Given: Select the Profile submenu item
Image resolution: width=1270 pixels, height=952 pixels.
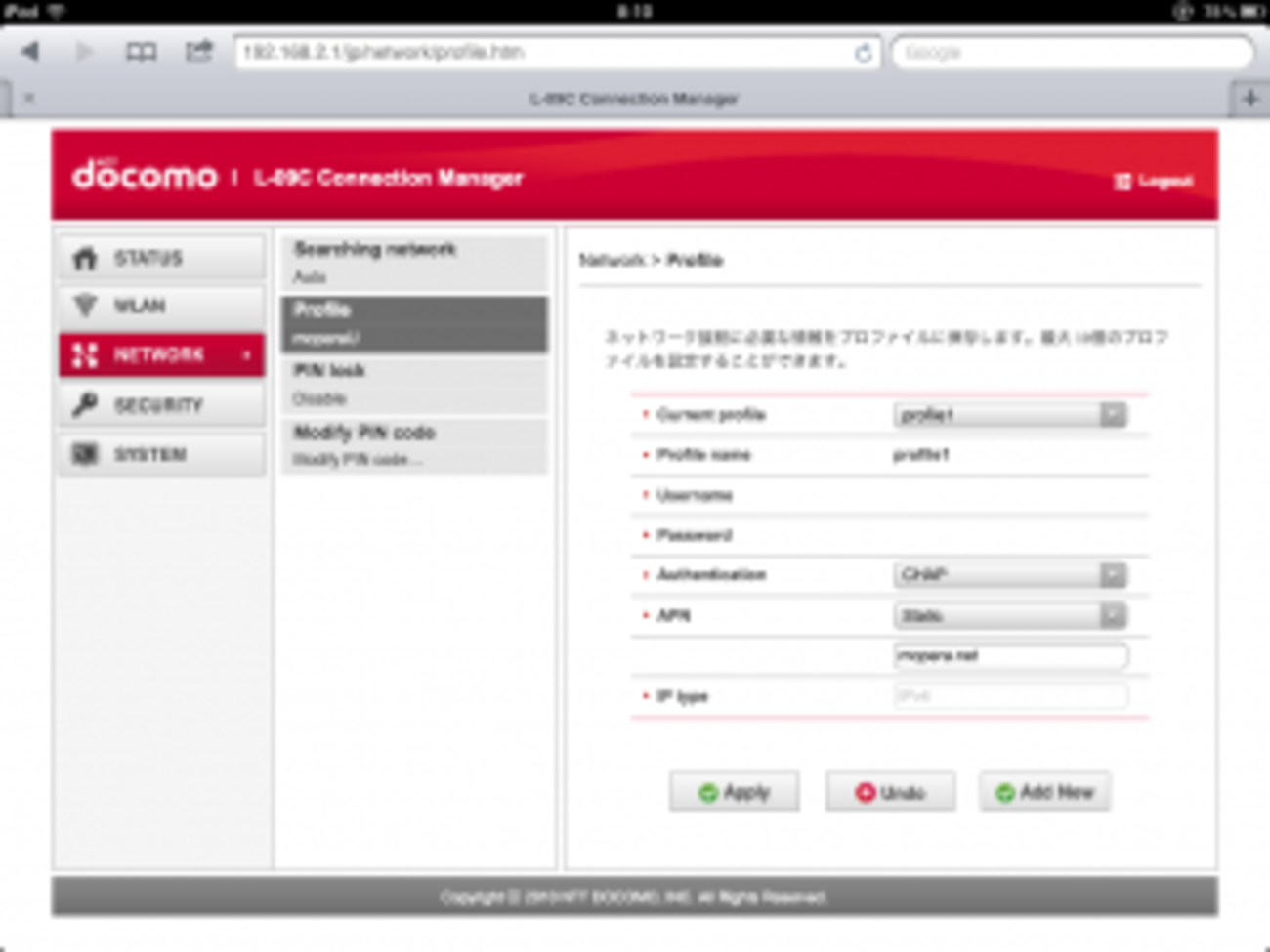Looking at the screenshot, I should (414, 324).
